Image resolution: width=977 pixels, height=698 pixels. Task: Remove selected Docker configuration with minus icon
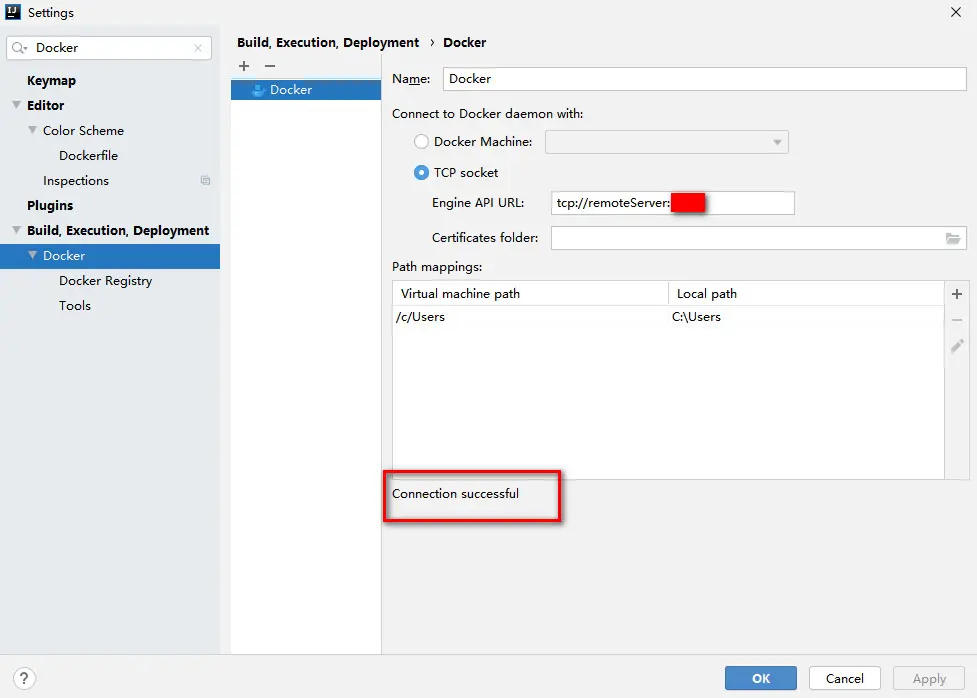coord(270,65)
